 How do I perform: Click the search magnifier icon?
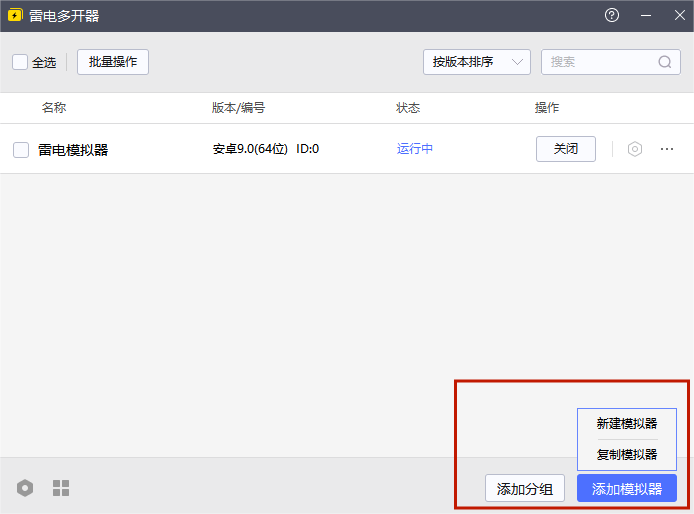(664, 62)
